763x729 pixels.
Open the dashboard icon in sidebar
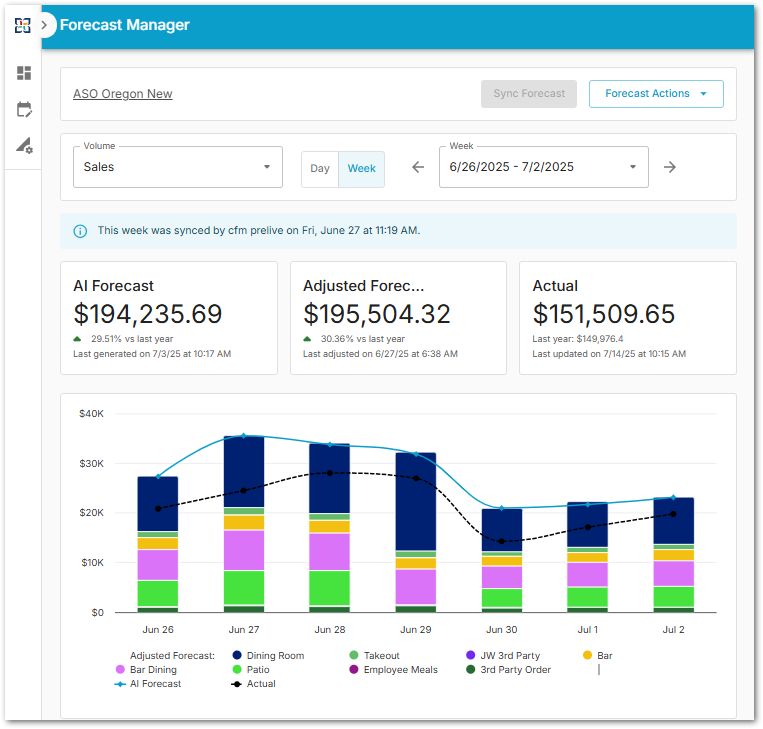[x=24, y=73]
